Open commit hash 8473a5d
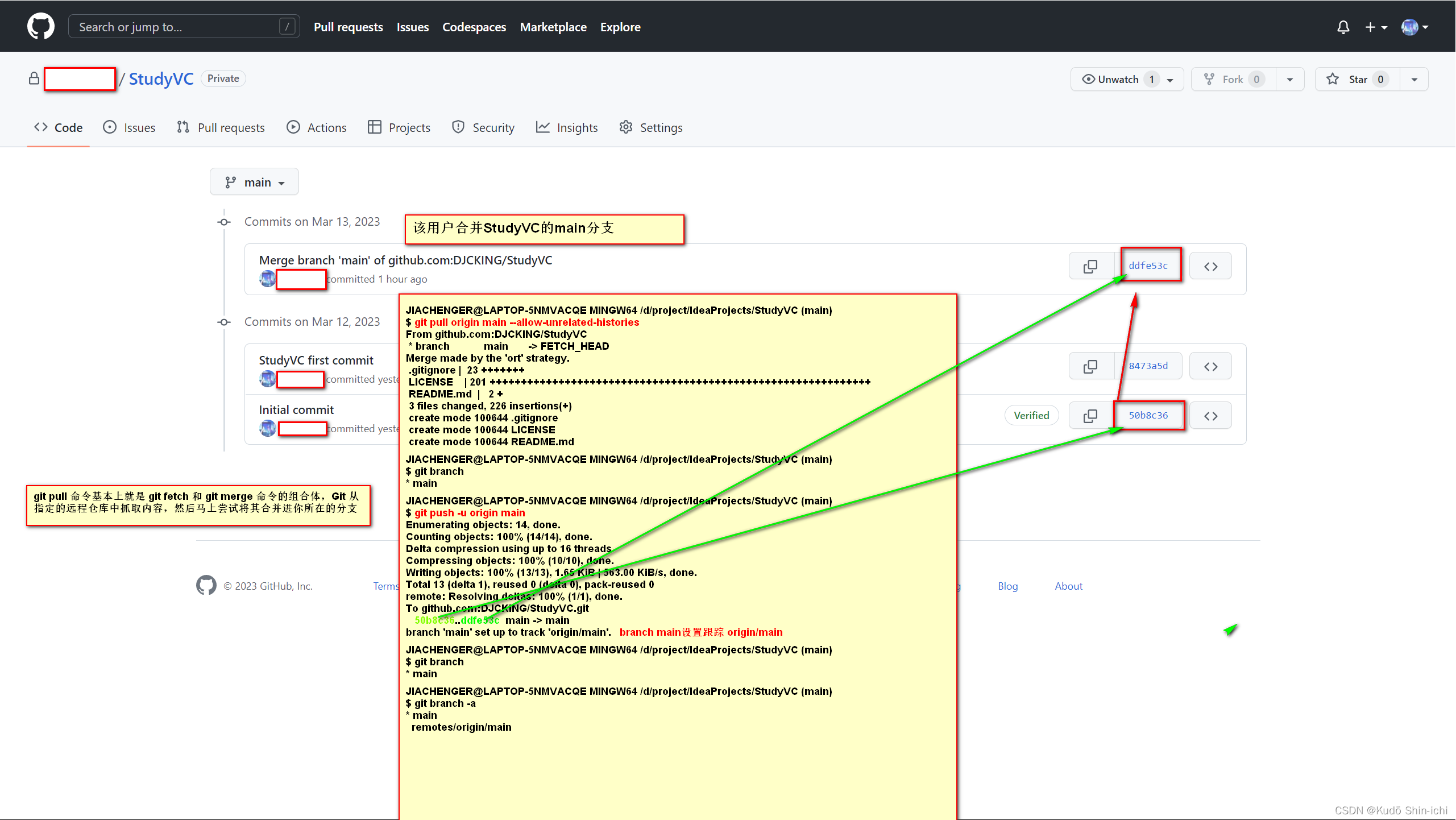This screenshot has height=820, width=1456. (1148, 366)
